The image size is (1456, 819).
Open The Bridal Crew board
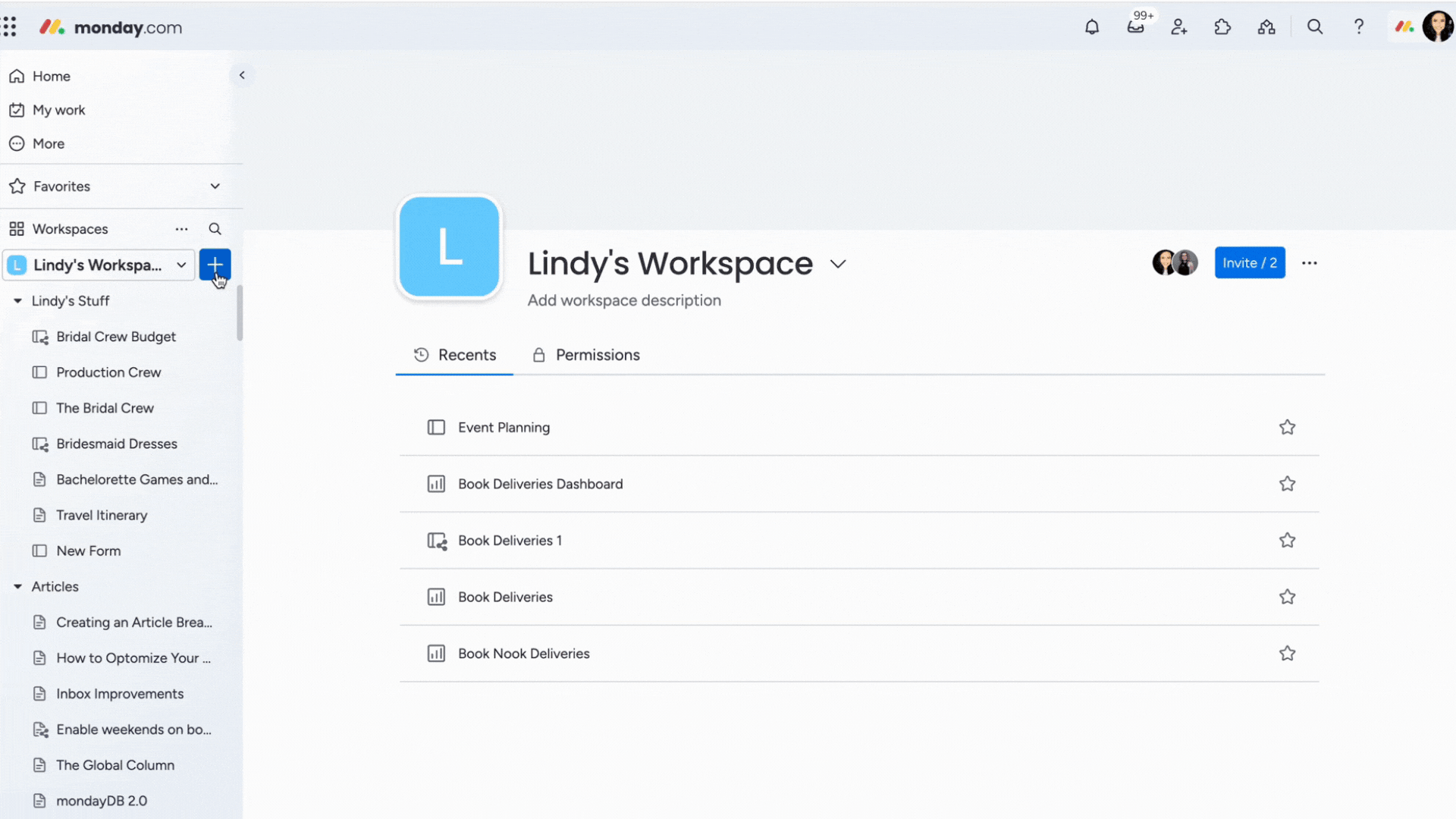[105, 408]
